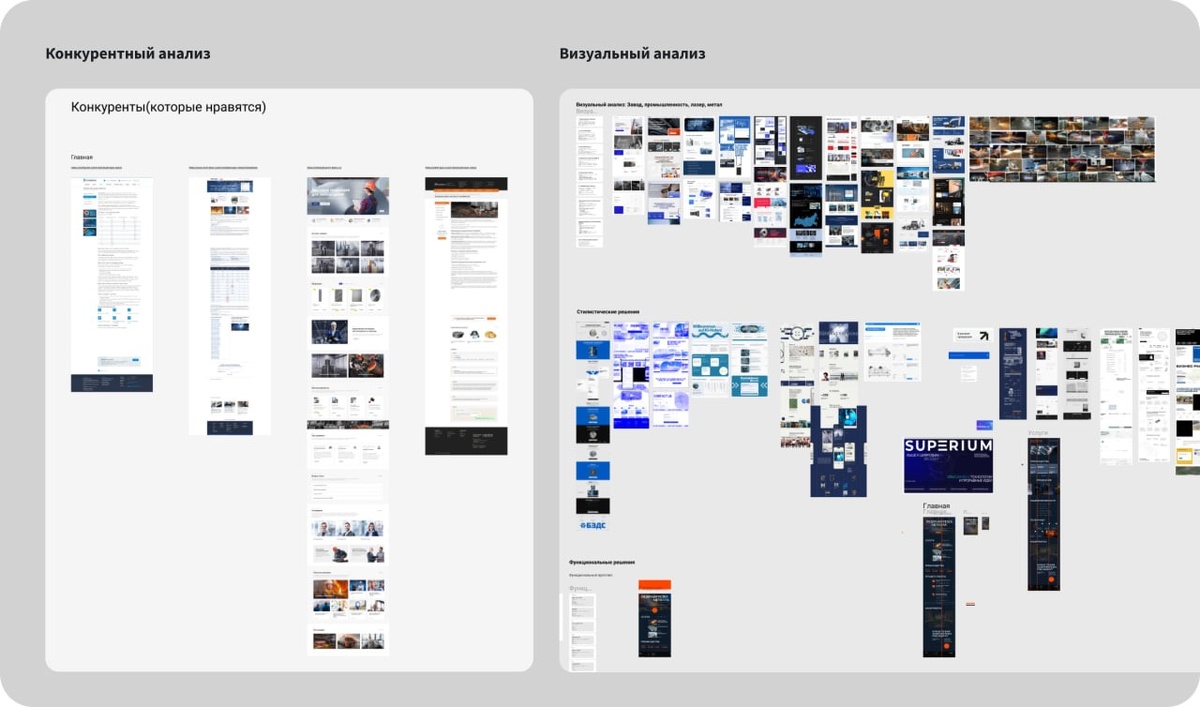Follow the link above the blue table competitor page
Screen dimensions: 1200x707
coord(223,168)
